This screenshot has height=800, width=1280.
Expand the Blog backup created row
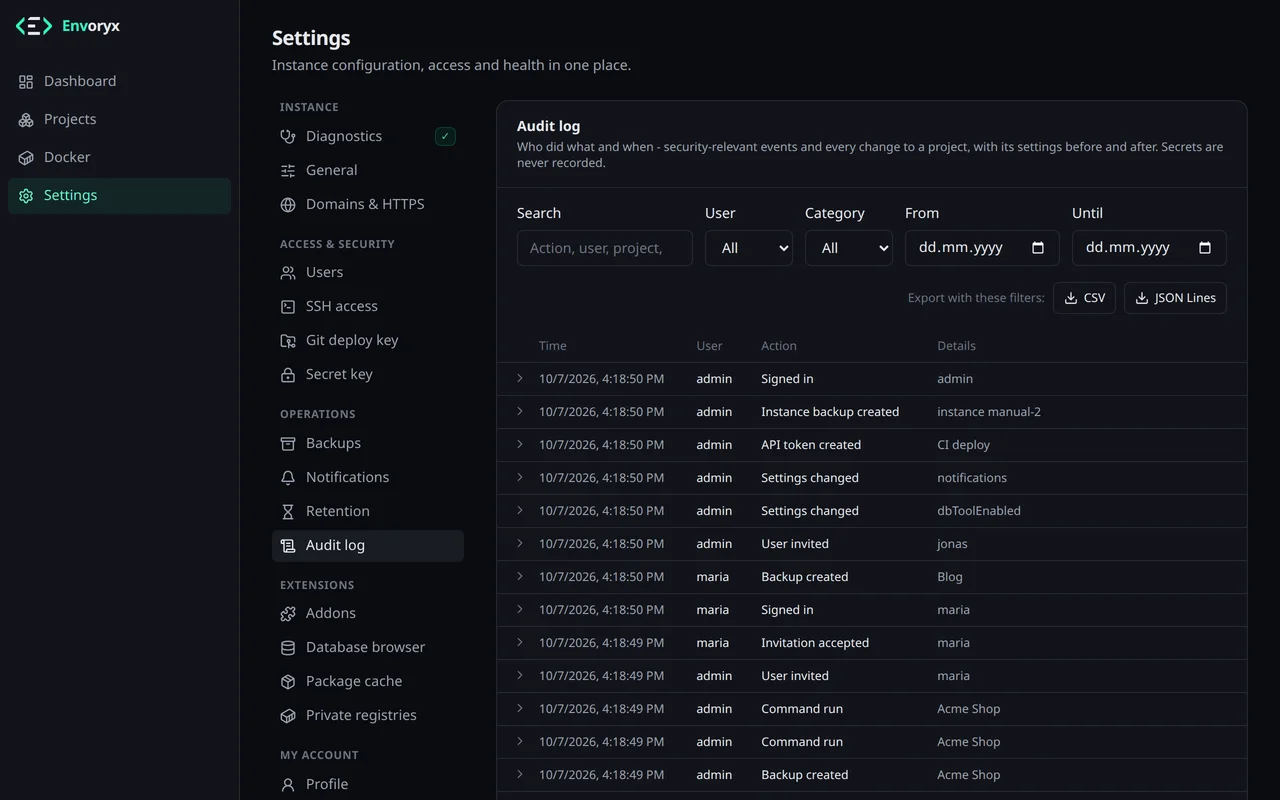pyautogui.click(x=520, y=576)
